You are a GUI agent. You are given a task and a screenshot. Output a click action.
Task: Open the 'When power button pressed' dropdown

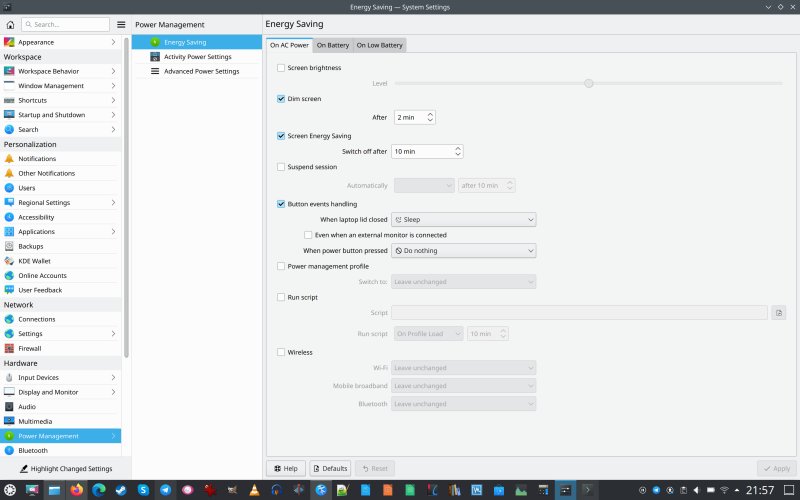[463, 250]
